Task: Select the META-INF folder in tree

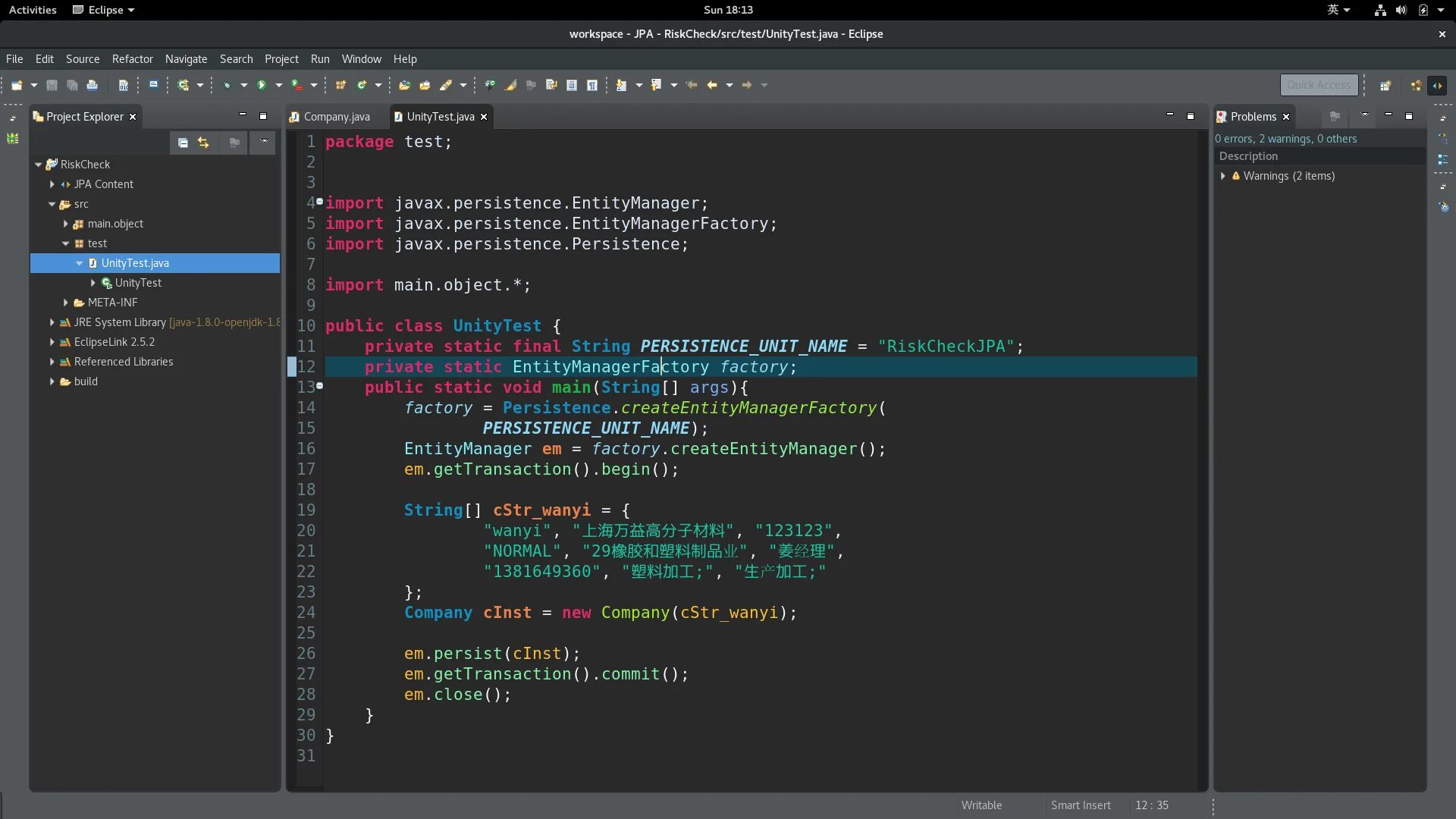Action: coord(112,303)
